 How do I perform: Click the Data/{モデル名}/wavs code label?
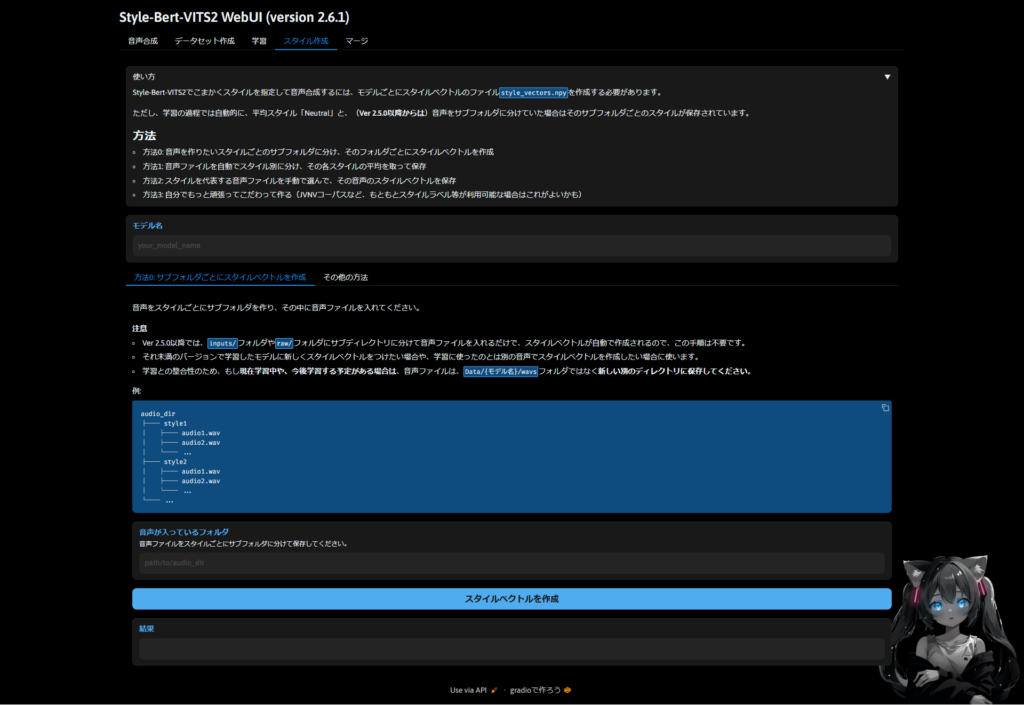(500, 371)
